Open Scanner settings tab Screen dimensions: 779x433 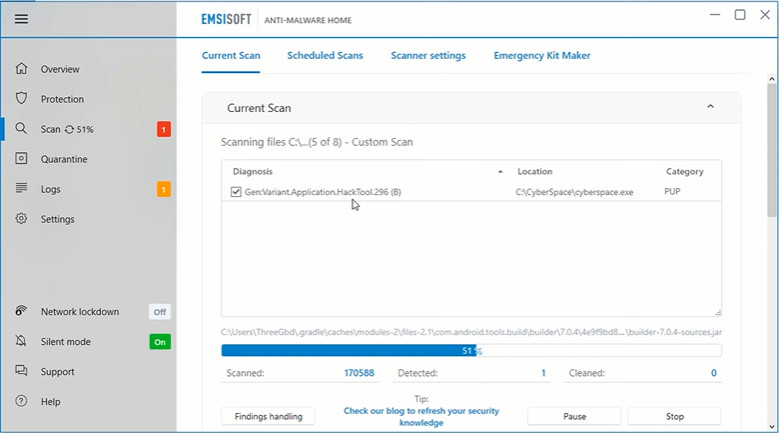(x=428, y=56)
